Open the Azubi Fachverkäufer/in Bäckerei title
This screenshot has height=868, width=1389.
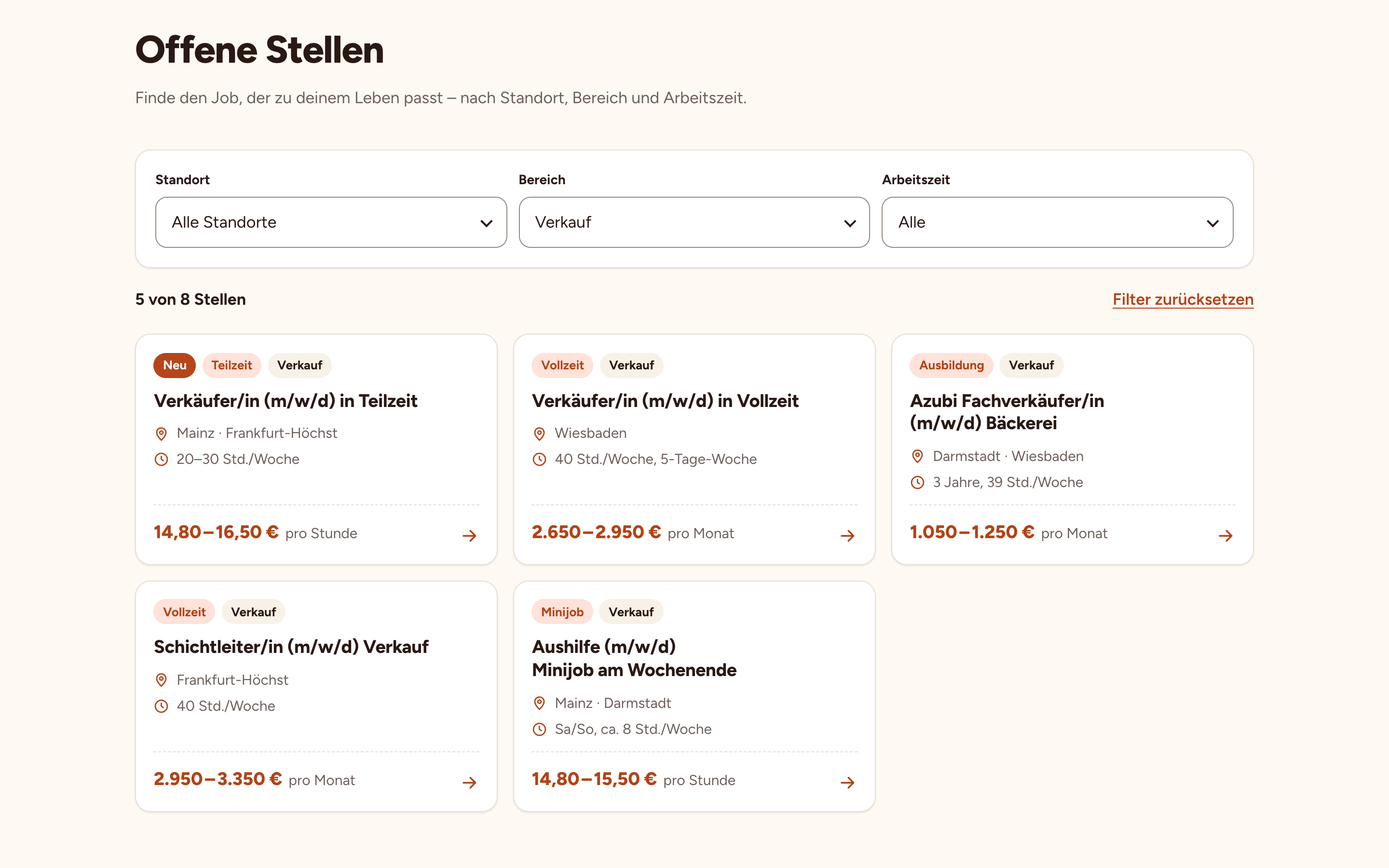[x=1007, y=412]
